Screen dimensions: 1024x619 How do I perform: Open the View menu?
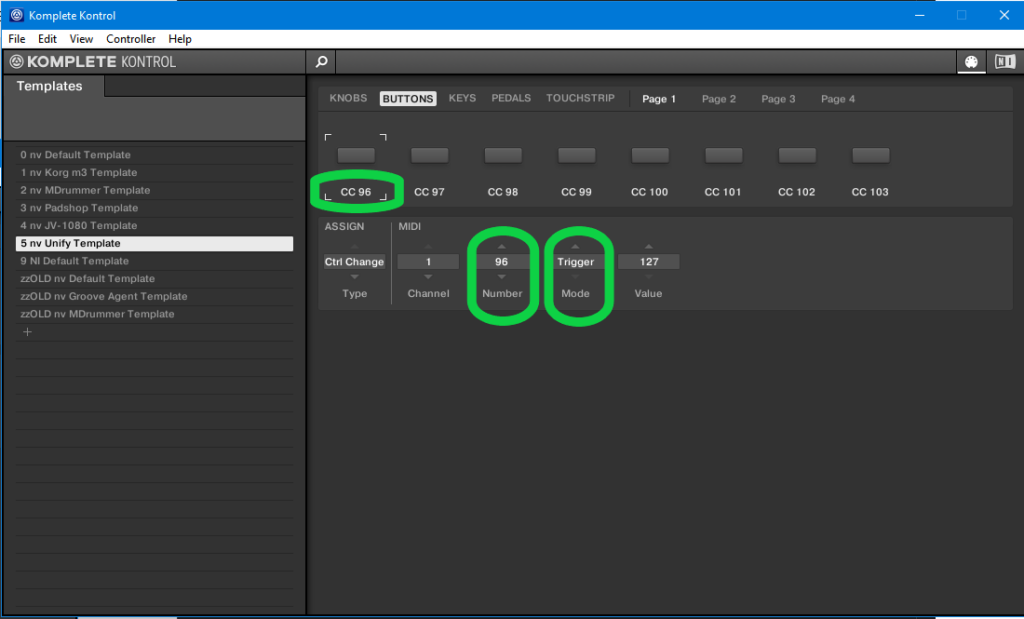(x=81, y=39)
